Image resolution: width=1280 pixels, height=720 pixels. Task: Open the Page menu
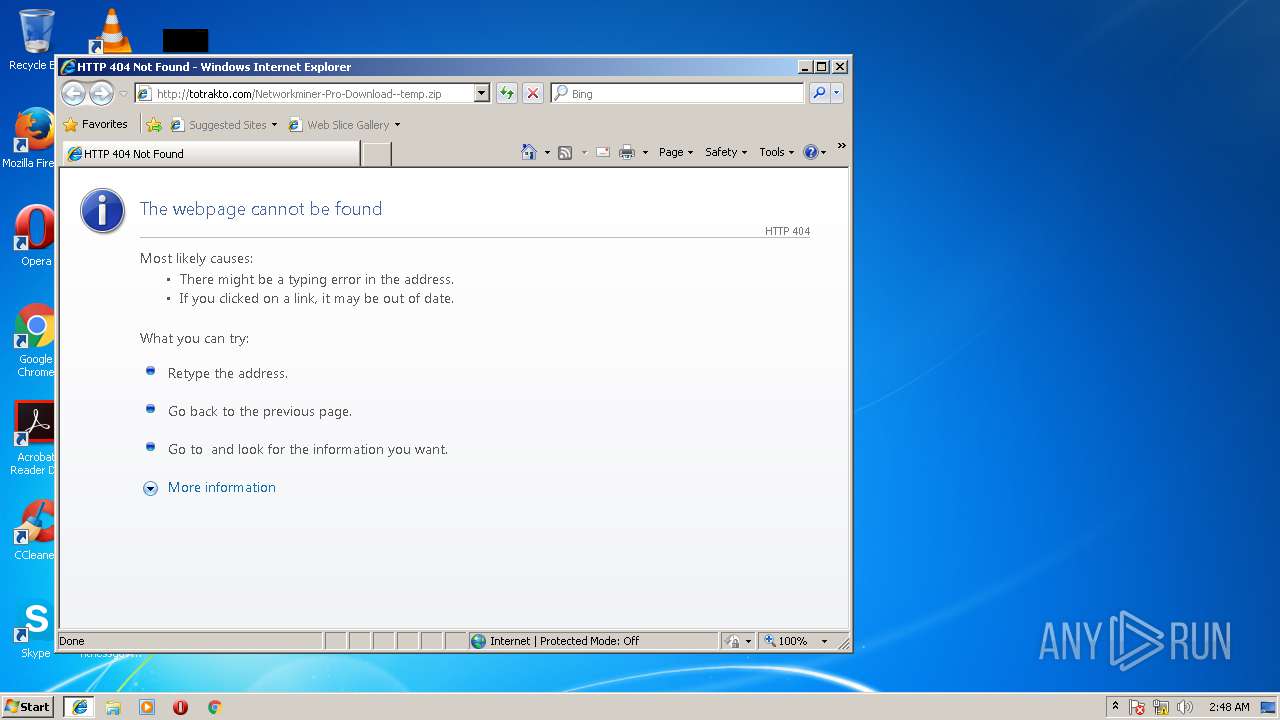tap(676, 152)
